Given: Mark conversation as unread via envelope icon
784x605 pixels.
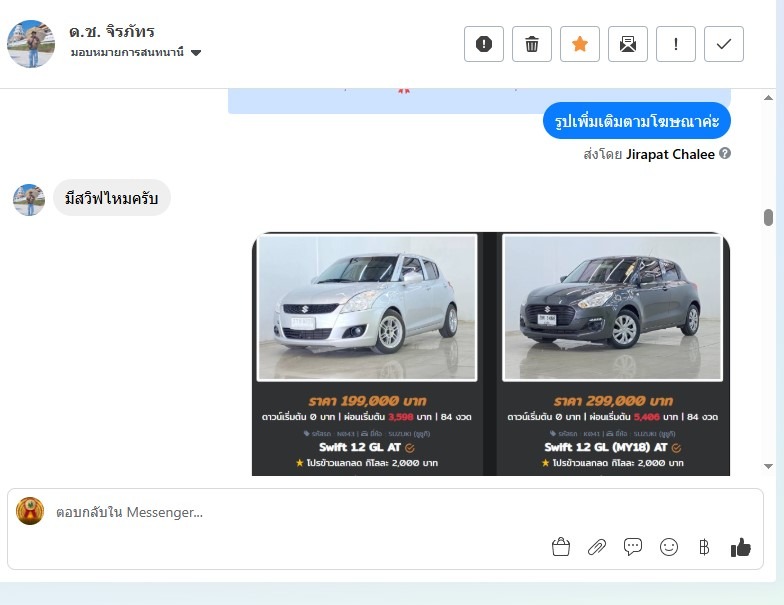Looking at the screenshot, I should point(628,44).
